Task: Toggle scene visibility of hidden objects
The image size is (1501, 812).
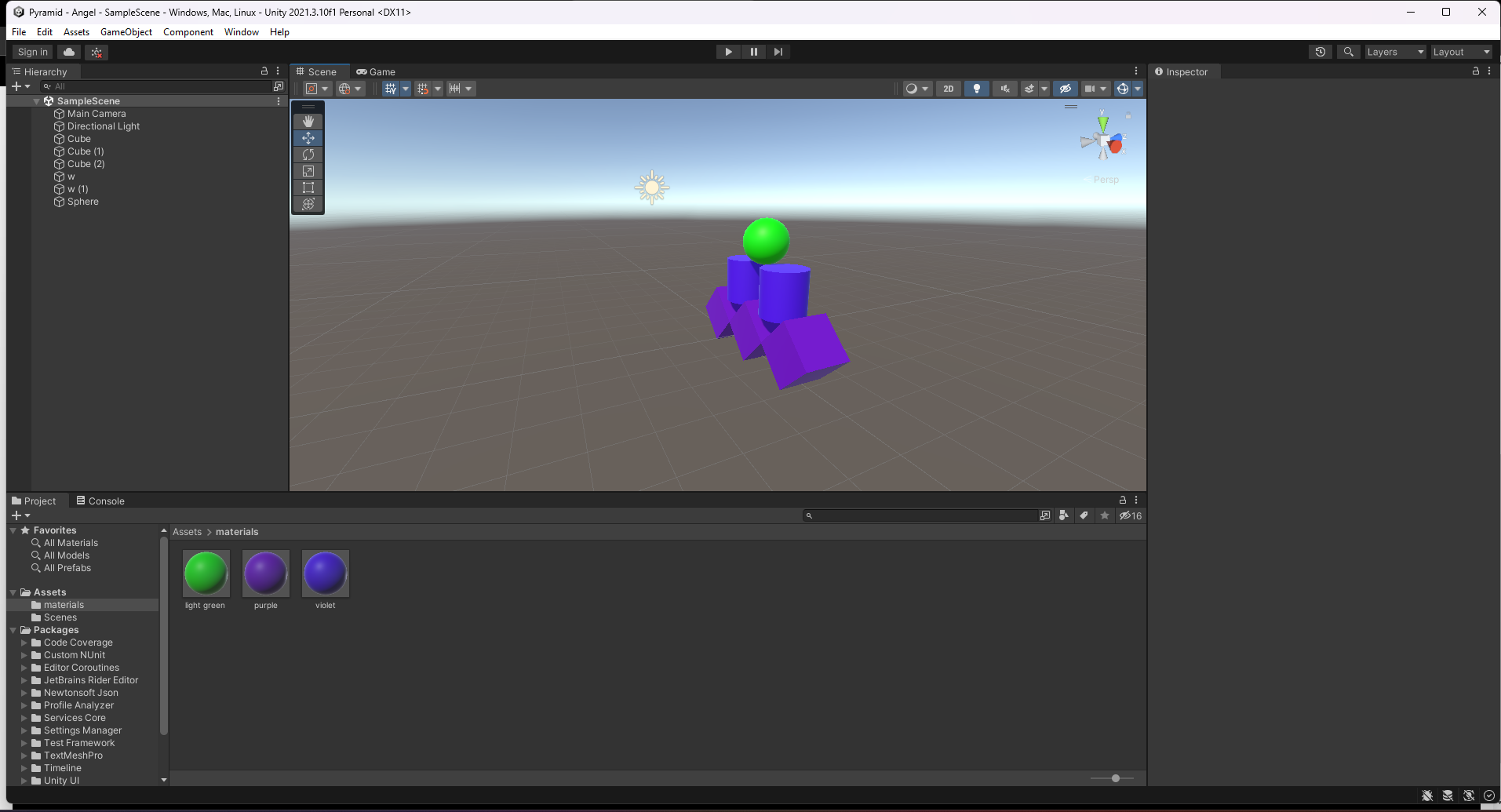Action: [1065, 89]
